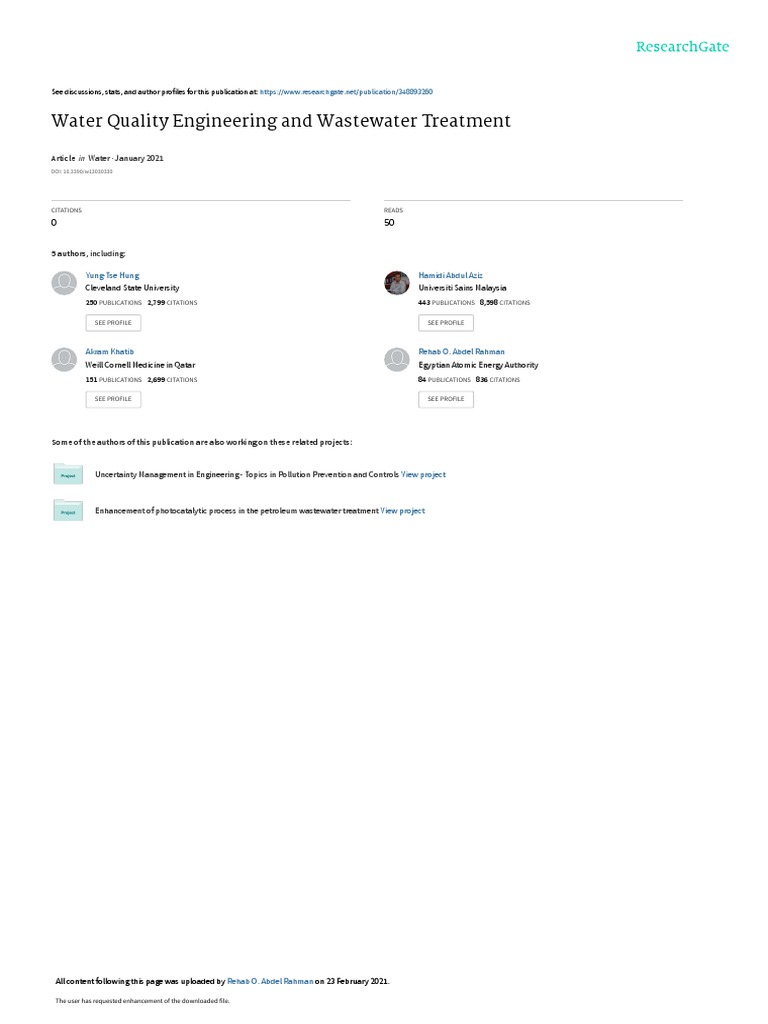Click the photocatalytic process project folder icon
768x1024 pixels.
click(x=68, y=511)
